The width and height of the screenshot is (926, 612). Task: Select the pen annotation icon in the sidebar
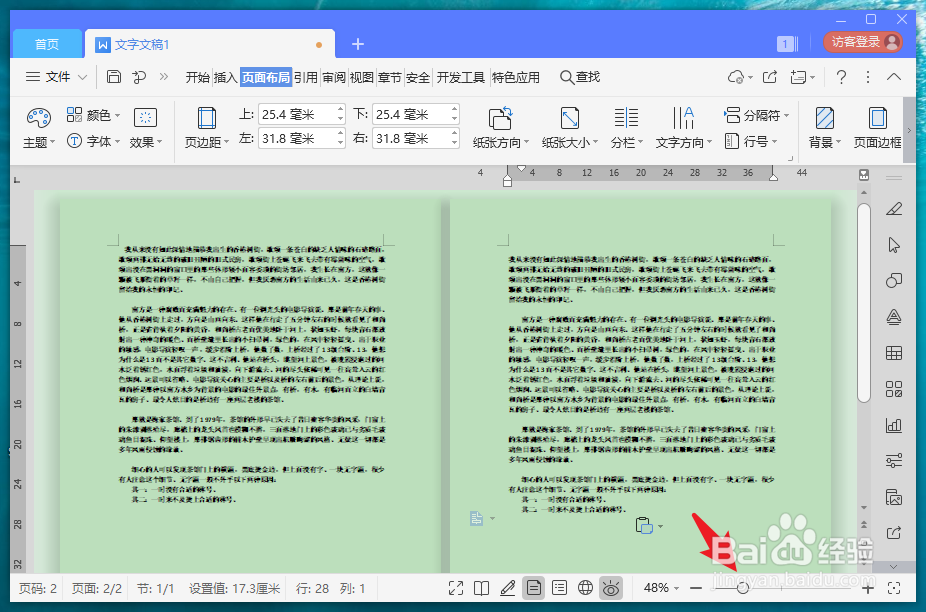coord(893,210)
